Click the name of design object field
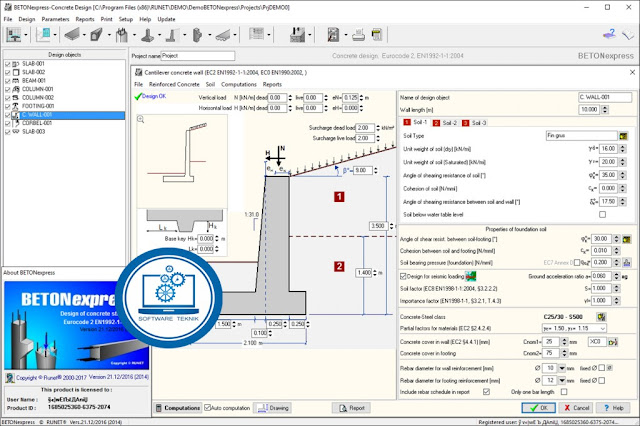The width and height of the screenshot is (640, 426). click(x=605, y=98)
